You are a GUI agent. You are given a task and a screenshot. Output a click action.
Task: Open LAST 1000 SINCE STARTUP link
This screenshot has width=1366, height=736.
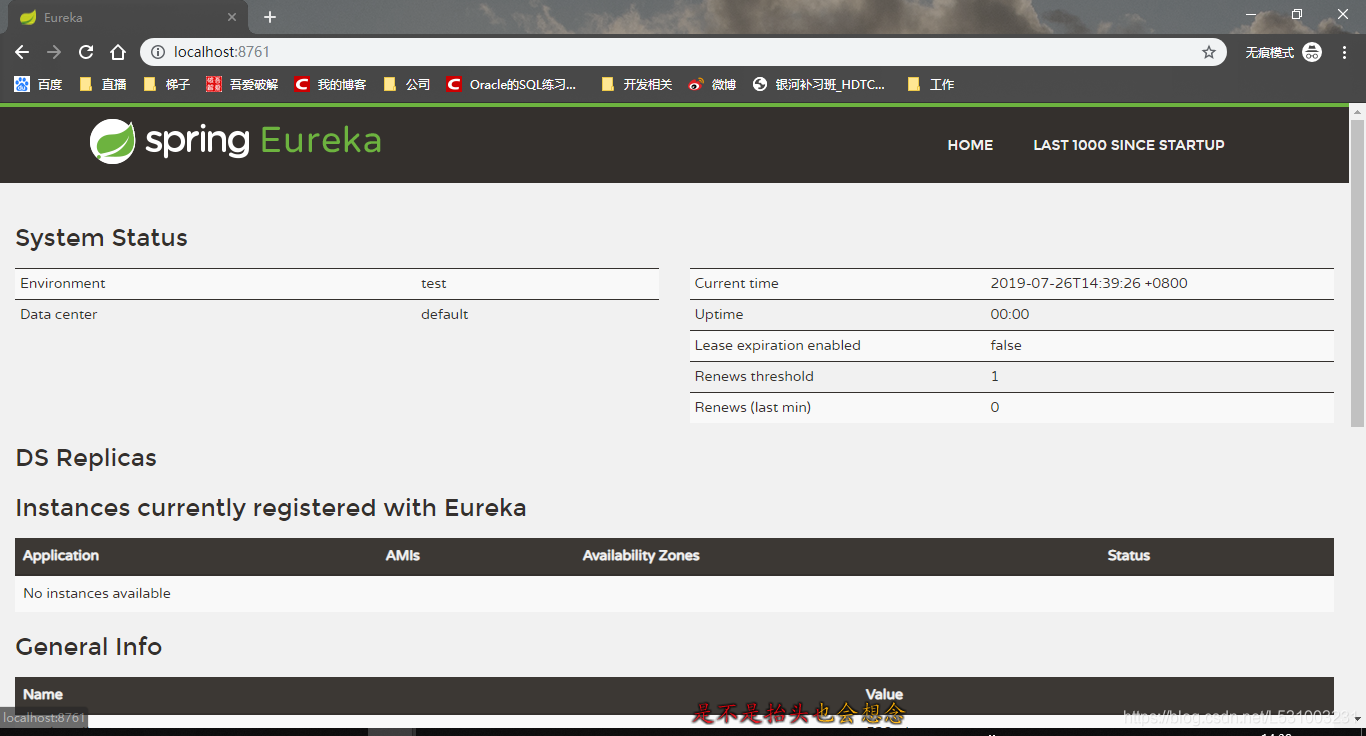pos(1129,145)
